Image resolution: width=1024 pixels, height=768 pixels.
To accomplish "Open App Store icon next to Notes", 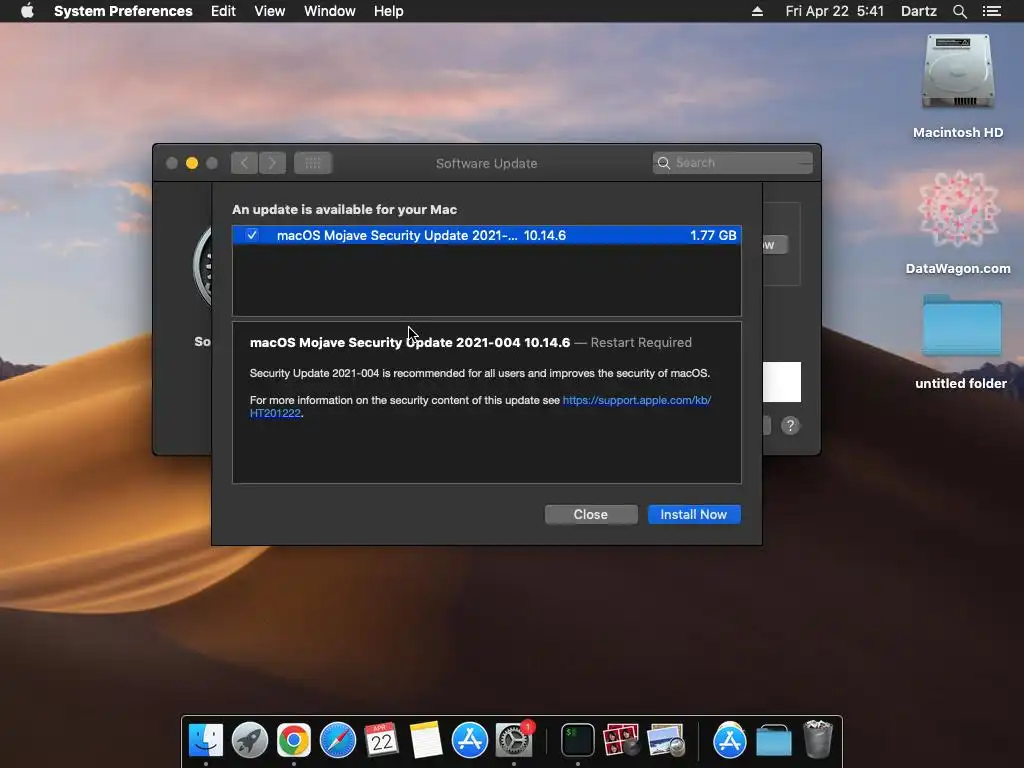I will click(x=470, y=740).
